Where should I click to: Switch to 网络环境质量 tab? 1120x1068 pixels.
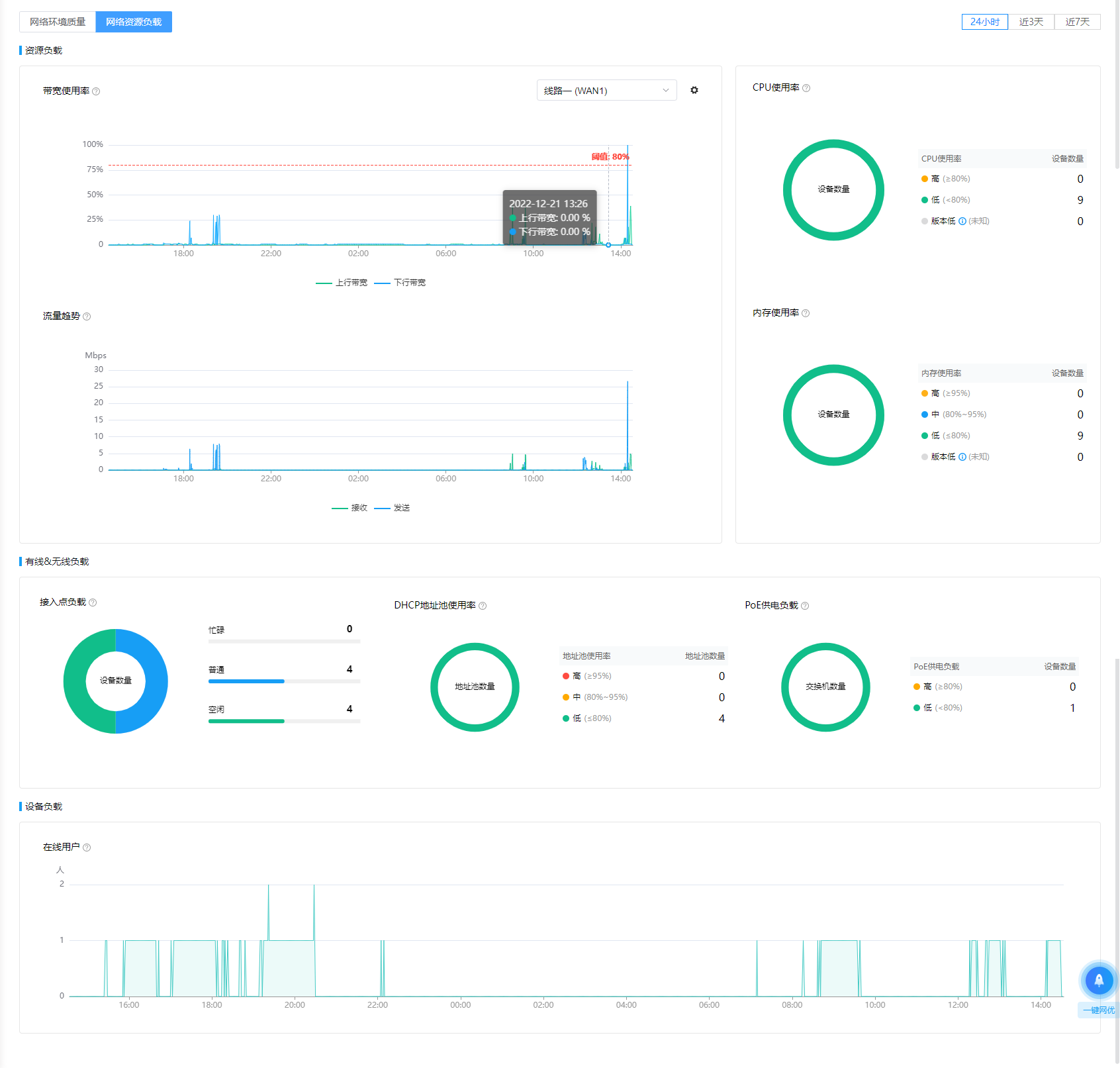(58, 22)
